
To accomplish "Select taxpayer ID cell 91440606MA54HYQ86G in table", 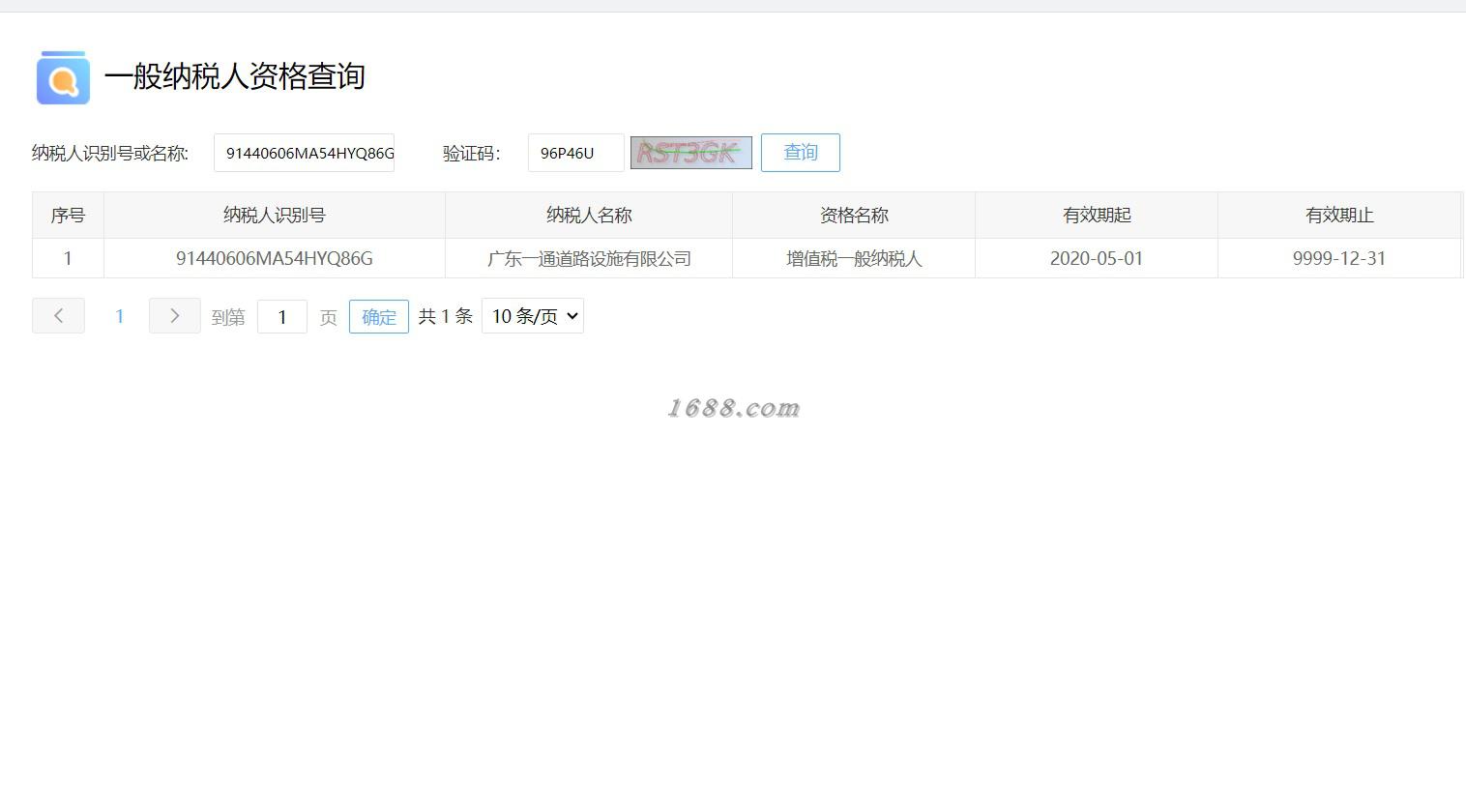I will tap(275, 258).
